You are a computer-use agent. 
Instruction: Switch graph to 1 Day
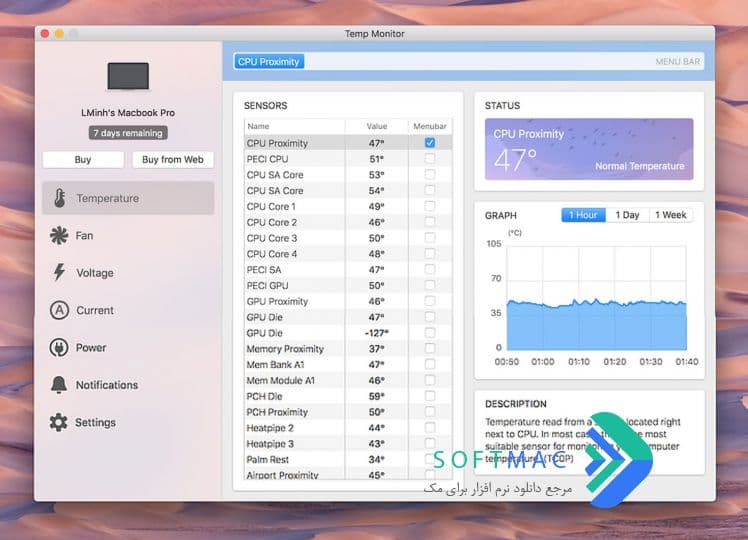[x=627, y=215]
